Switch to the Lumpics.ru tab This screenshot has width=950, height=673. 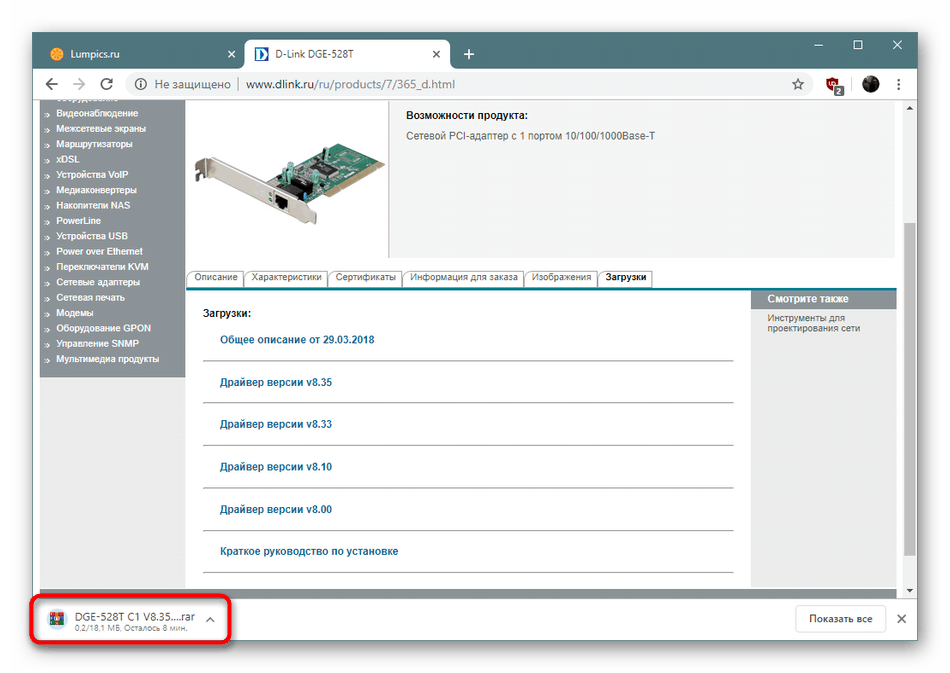[x=142, y=55]
